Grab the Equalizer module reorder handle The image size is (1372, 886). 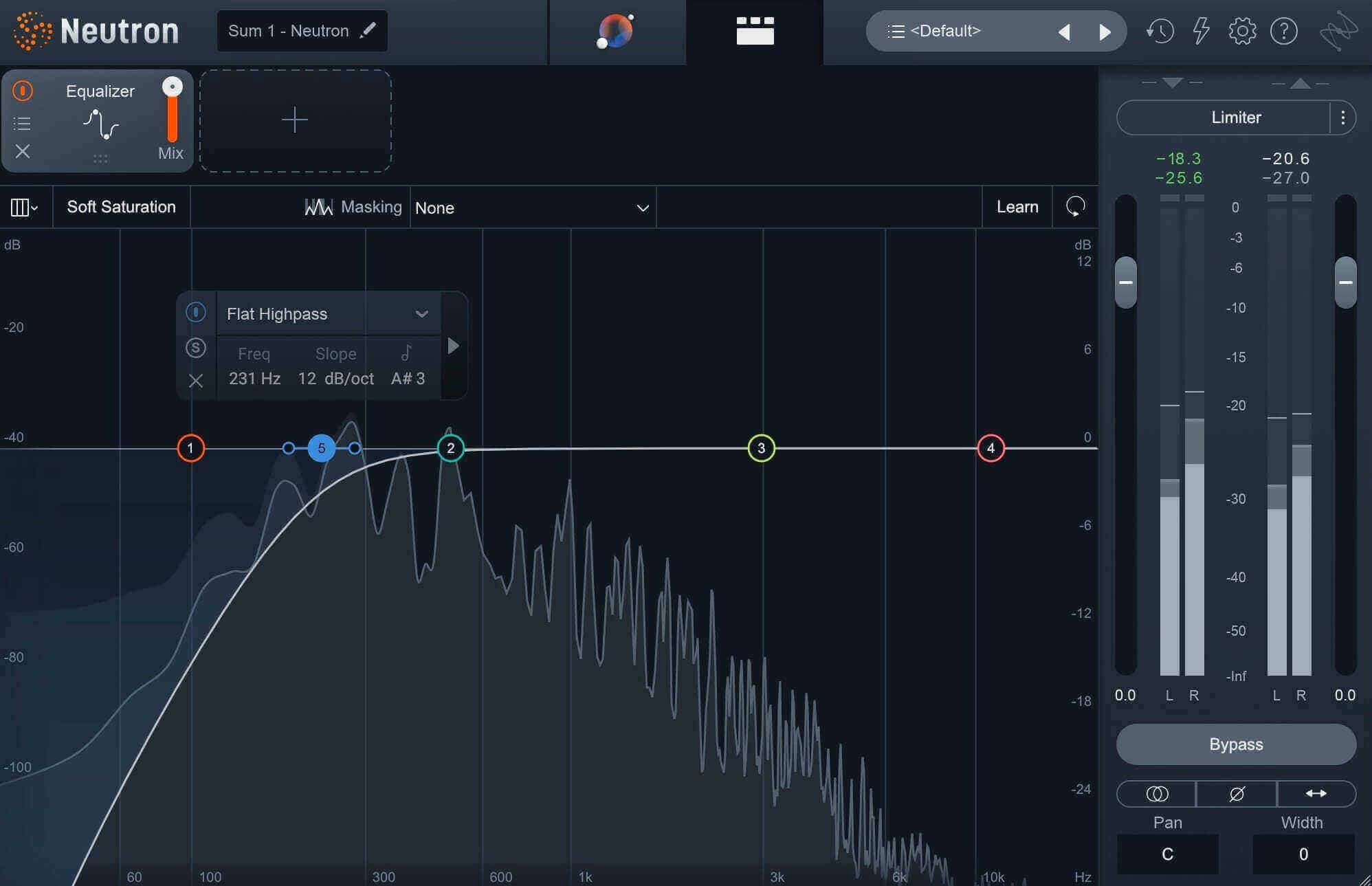(100, 159)
